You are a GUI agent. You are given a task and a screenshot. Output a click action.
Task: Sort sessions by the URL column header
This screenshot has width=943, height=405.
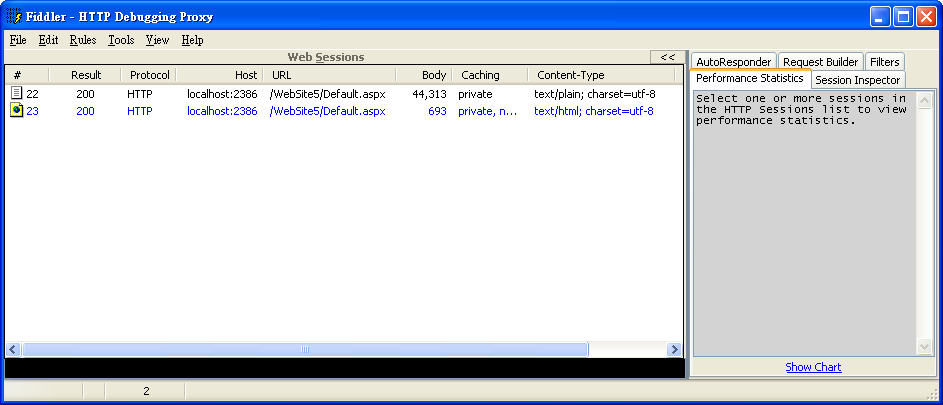point(330,75)
